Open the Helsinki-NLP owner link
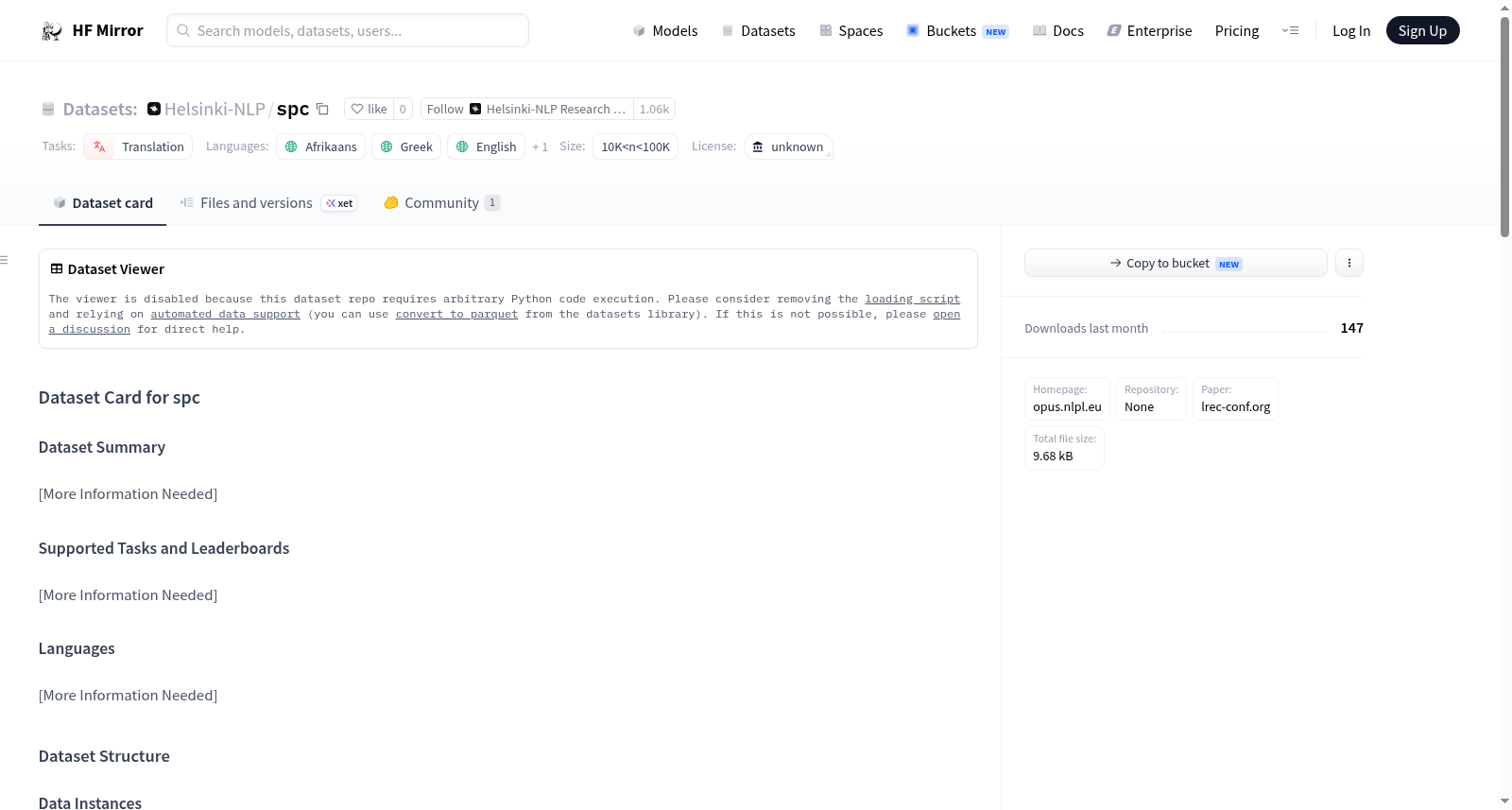The image size is (1512, 810). click(x=215, y=109)
